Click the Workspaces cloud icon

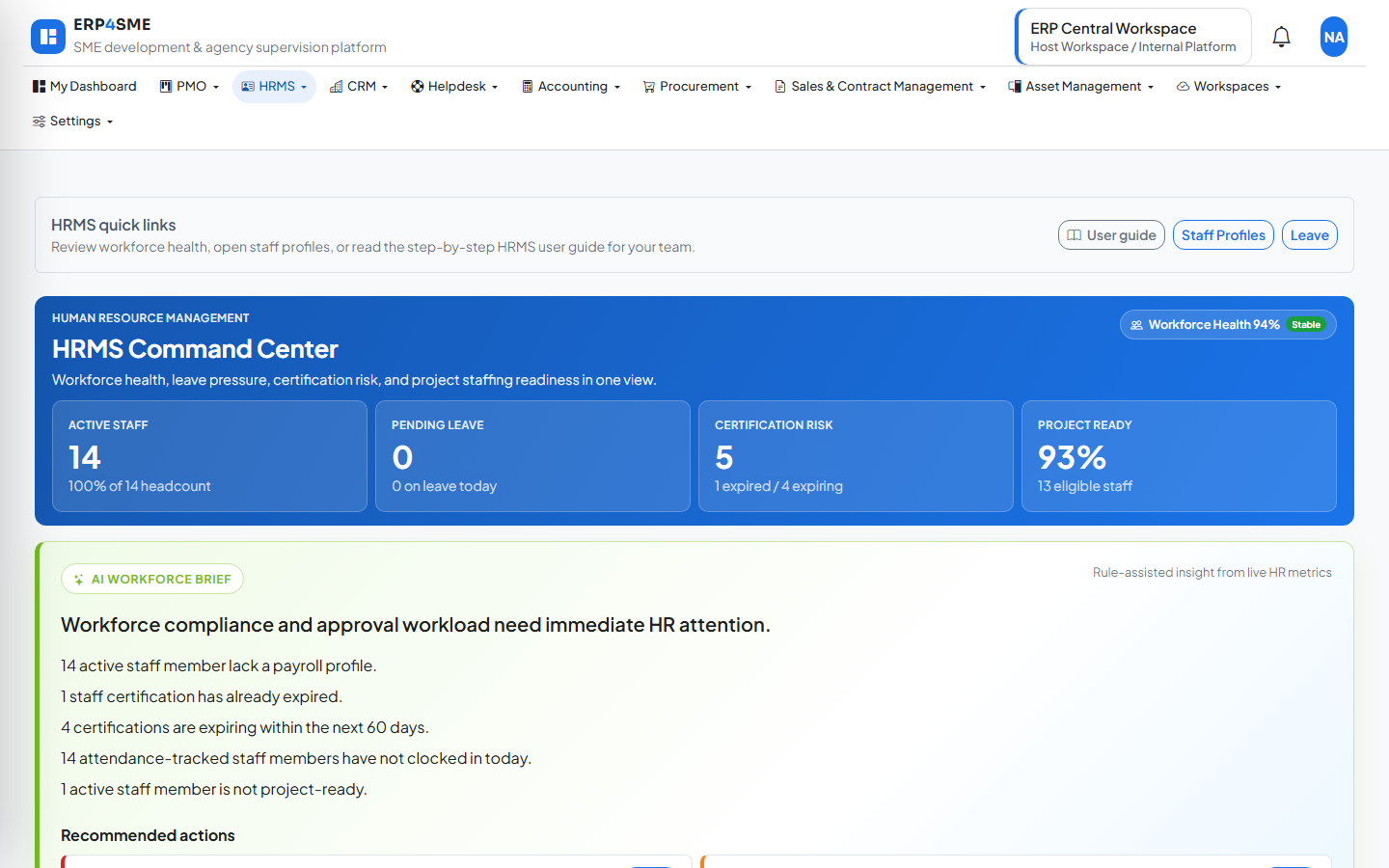pos(1183,86)
